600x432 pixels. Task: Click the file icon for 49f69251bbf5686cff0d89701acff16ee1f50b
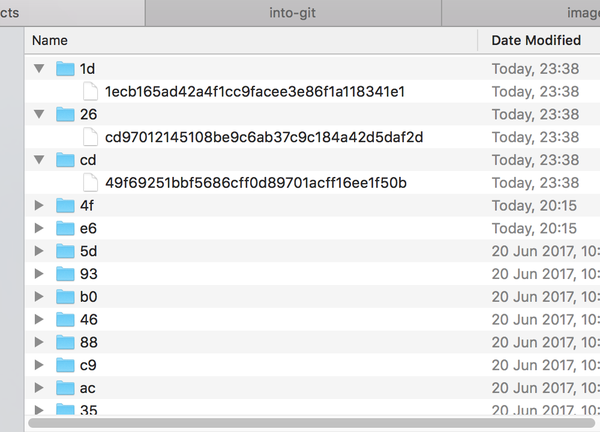tap(91, 183)
